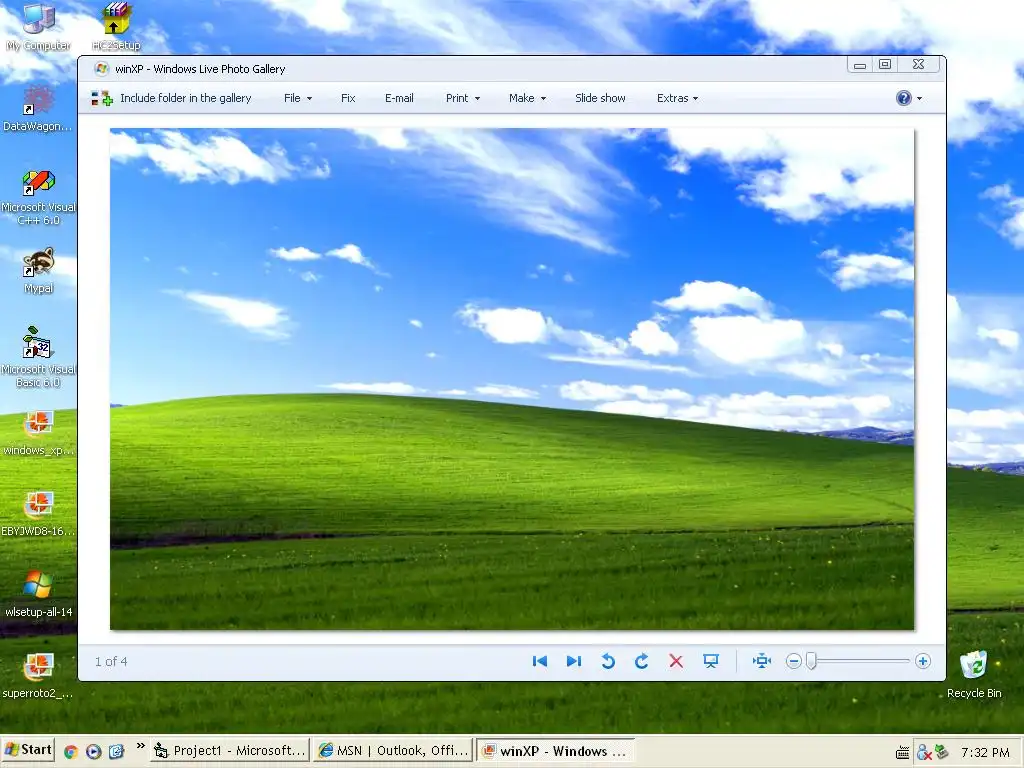Click the 7:32 PM clock

coord(985,752)
